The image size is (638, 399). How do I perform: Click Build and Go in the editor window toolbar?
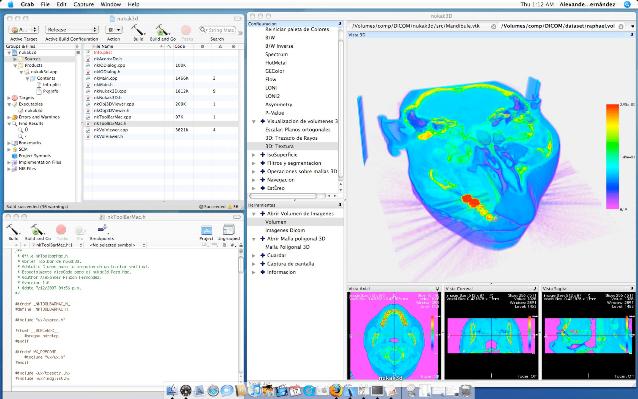(x=37, y=230)
